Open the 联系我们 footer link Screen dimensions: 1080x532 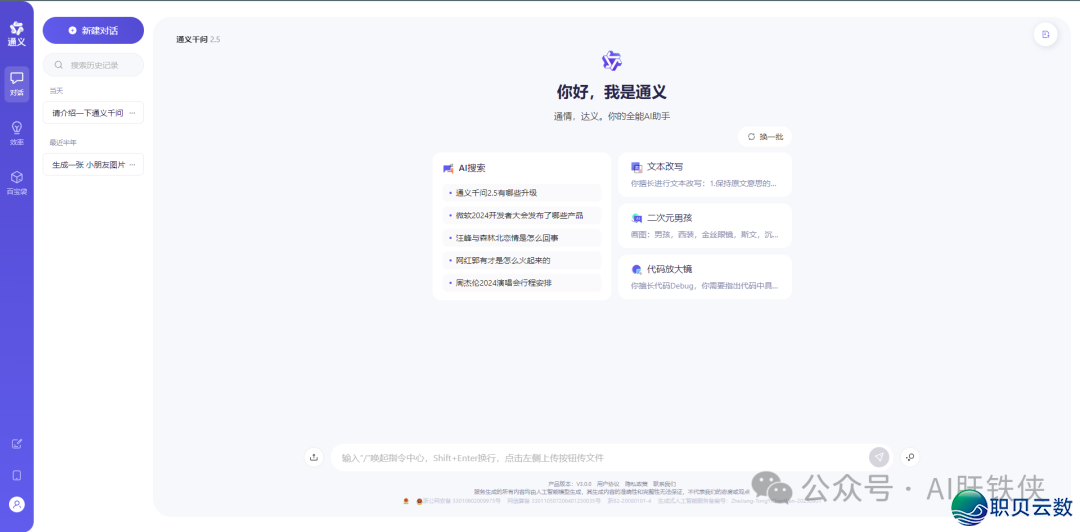665,484
